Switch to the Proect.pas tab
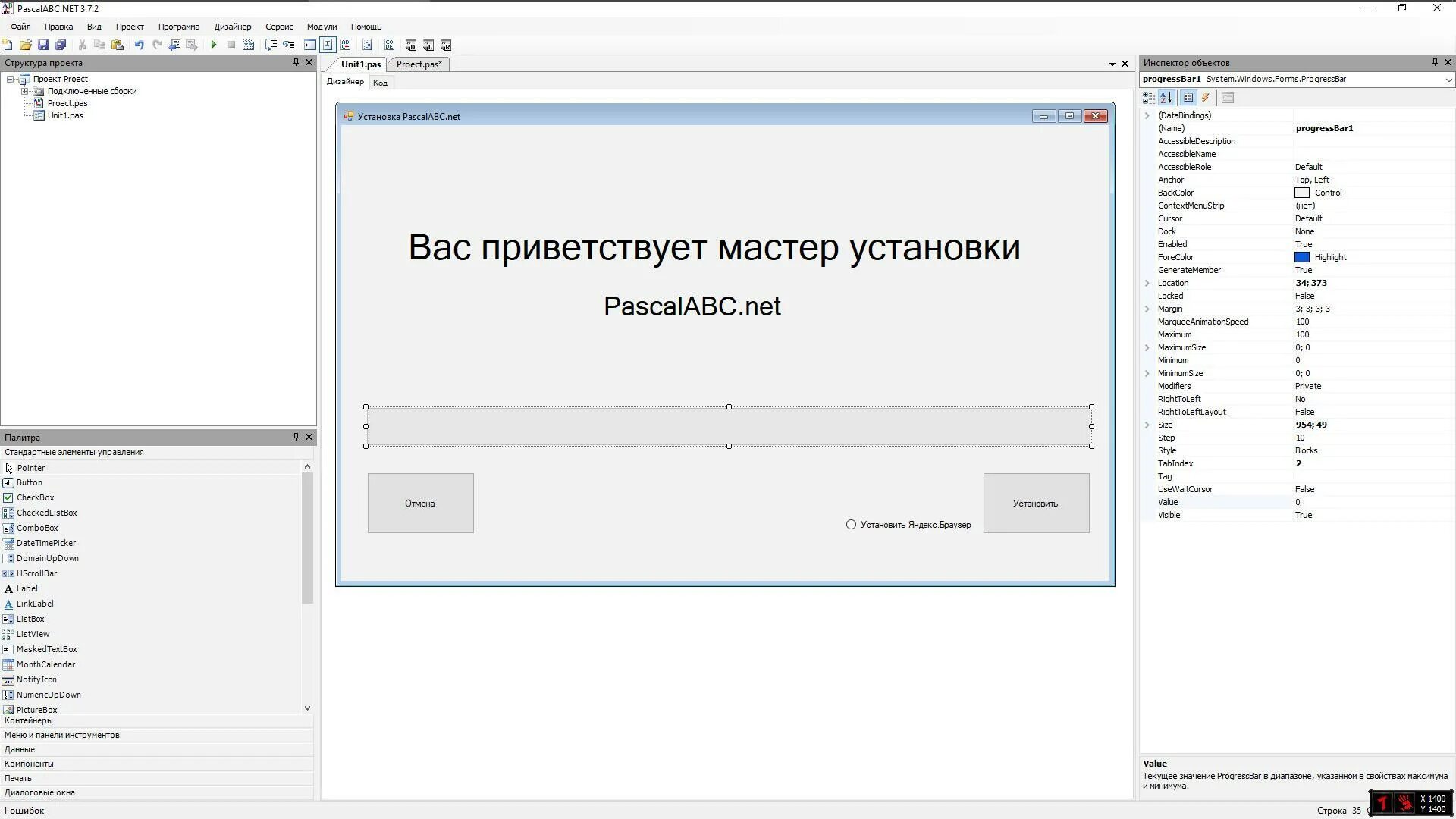Viewport: 1456px width, 819px height. tap(419, 64)
